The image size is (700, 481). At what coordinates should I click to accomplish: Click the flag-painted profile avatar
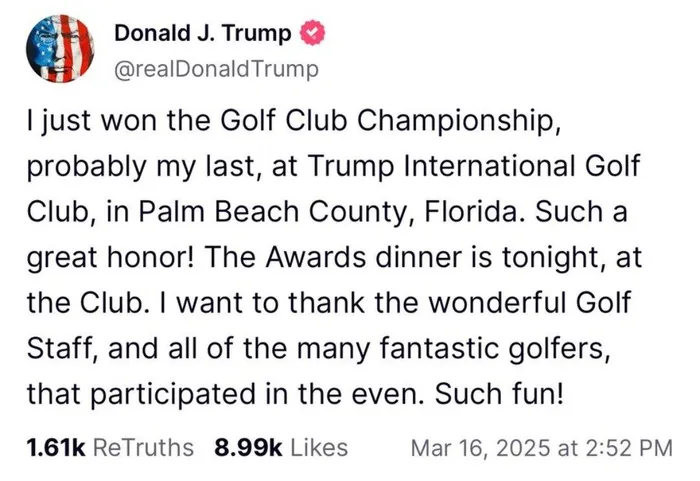point(60,49)
